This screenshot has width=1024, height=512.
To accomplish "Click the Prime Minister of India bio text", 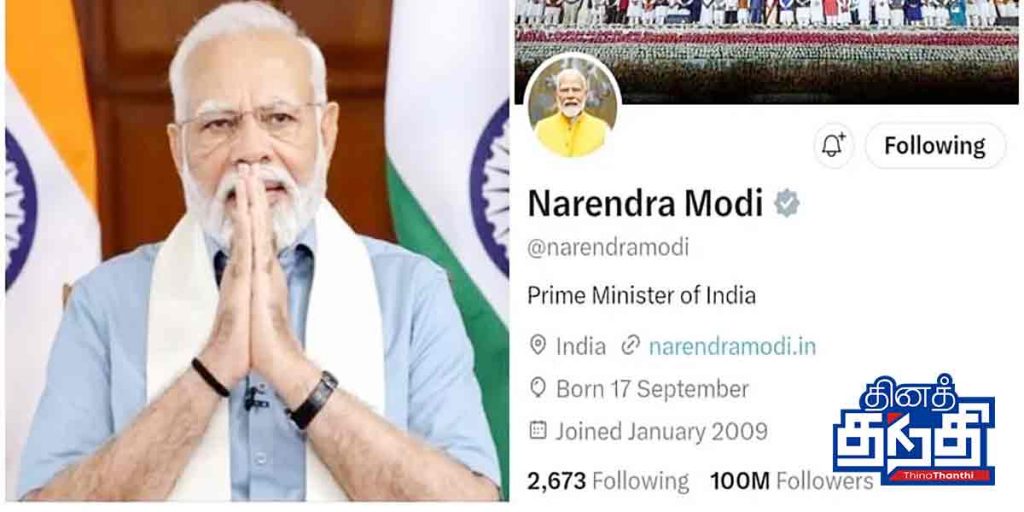I will [641, 296].
